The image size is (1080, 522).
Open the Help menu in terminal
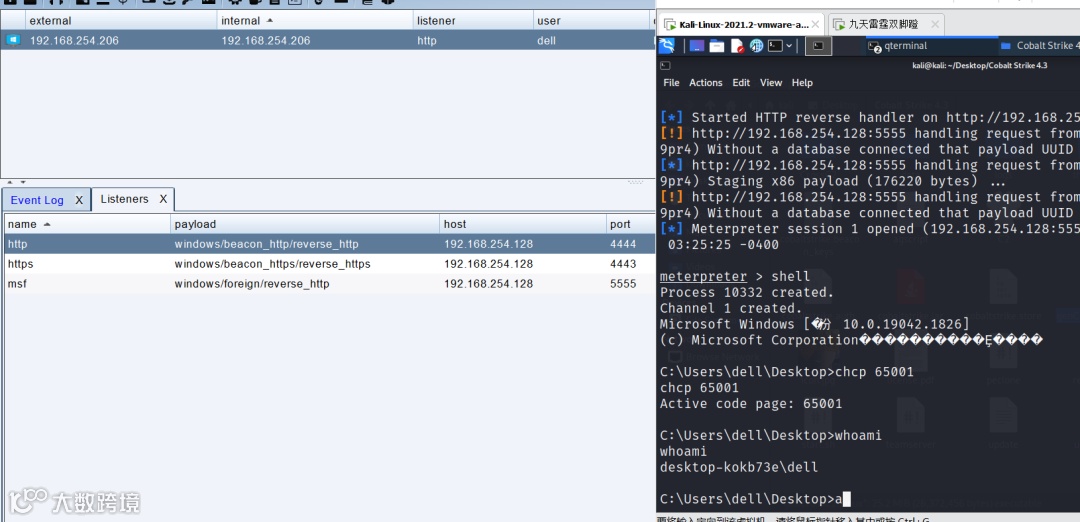click(802, 83)
